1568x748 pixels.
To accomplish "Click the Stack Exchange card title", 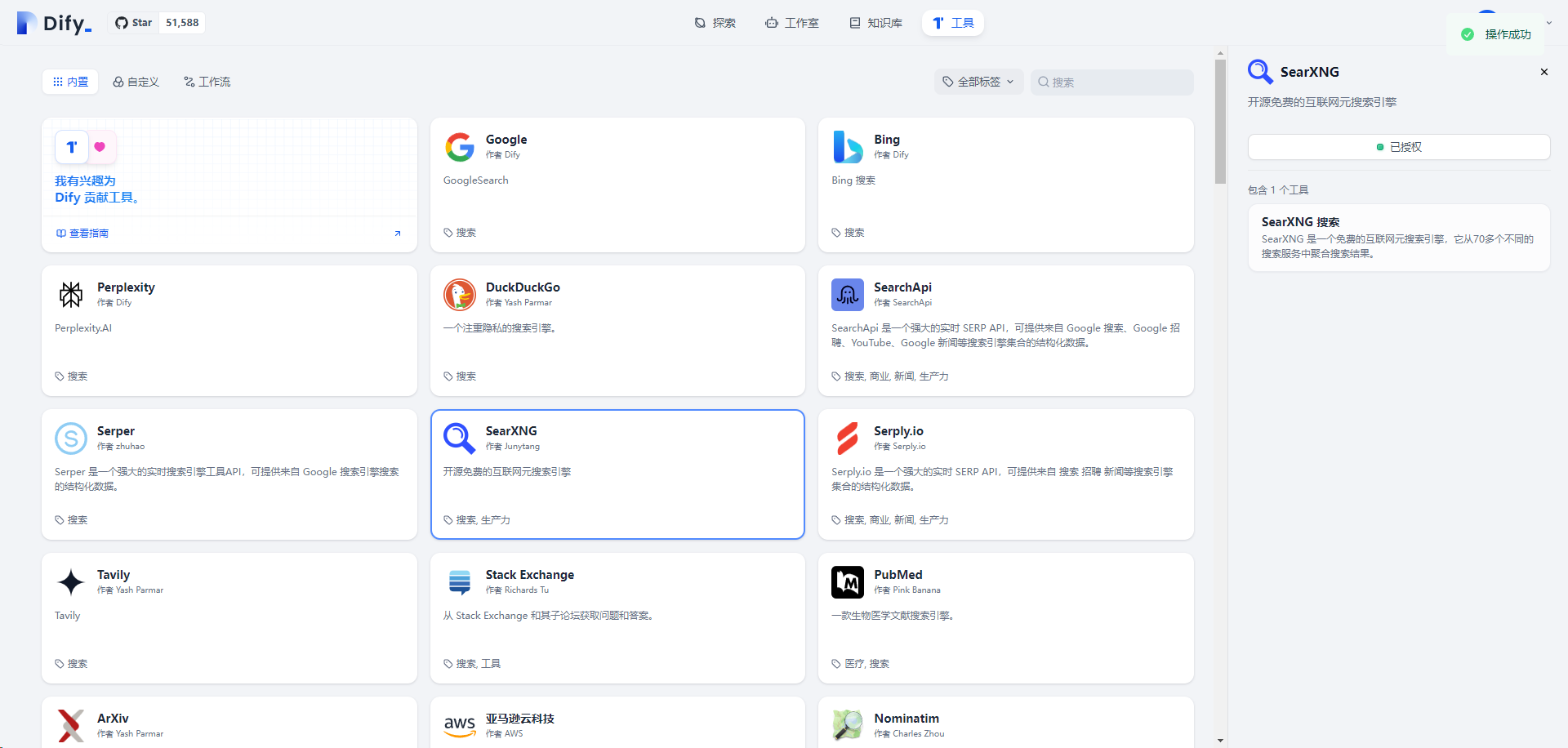I will [530, 575].
